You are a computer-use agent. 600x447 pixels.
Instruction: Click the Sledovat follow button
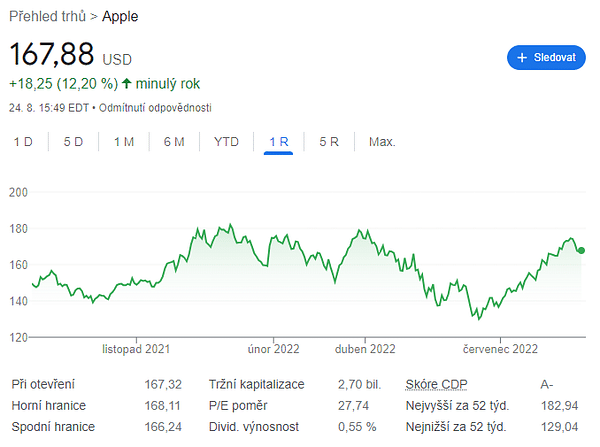546,58
